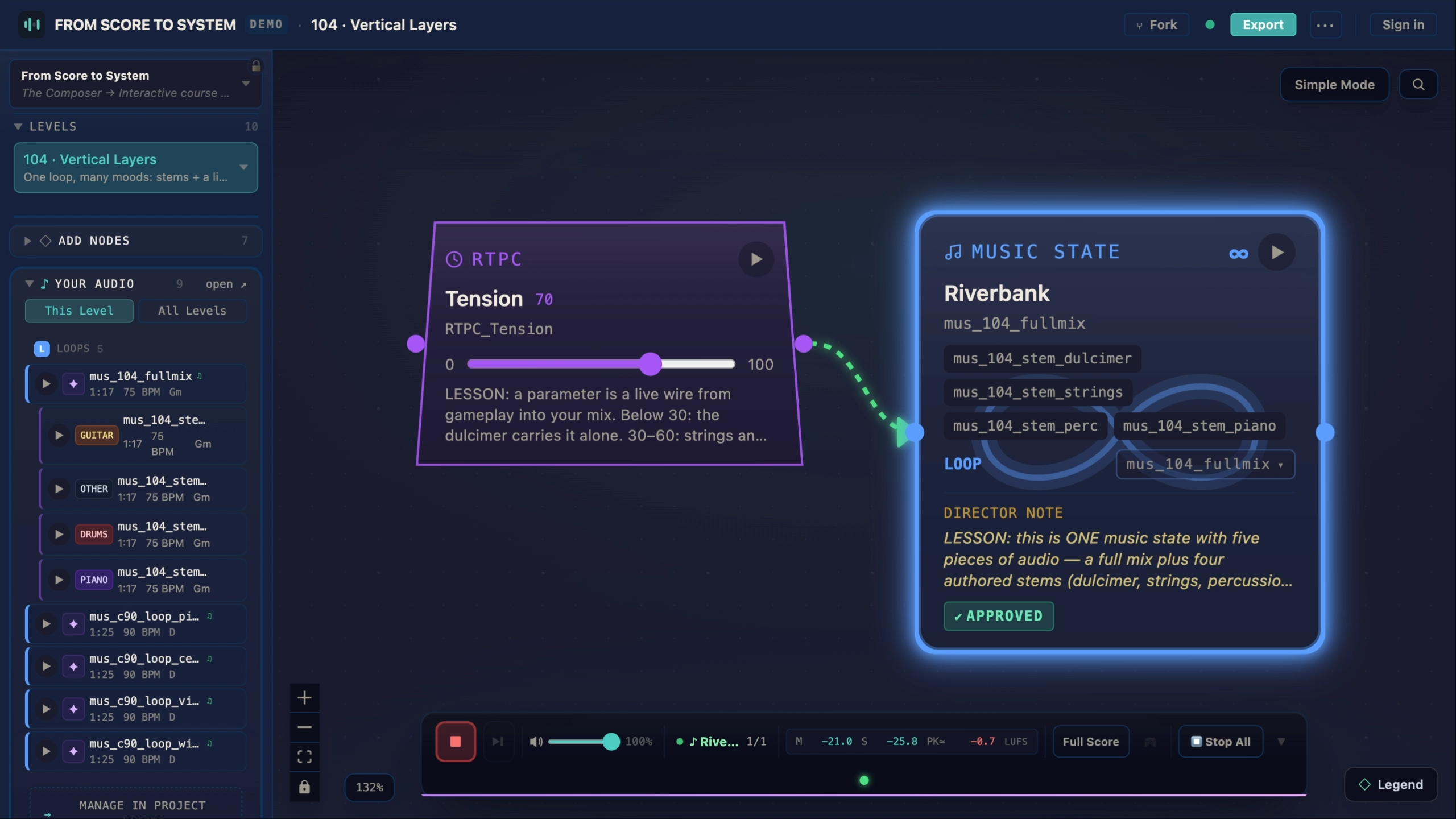This screenshot has height=819, width=1456.
Task: Click the sparkle icon beside mus_104_fullmix
Action: [73, 384]
